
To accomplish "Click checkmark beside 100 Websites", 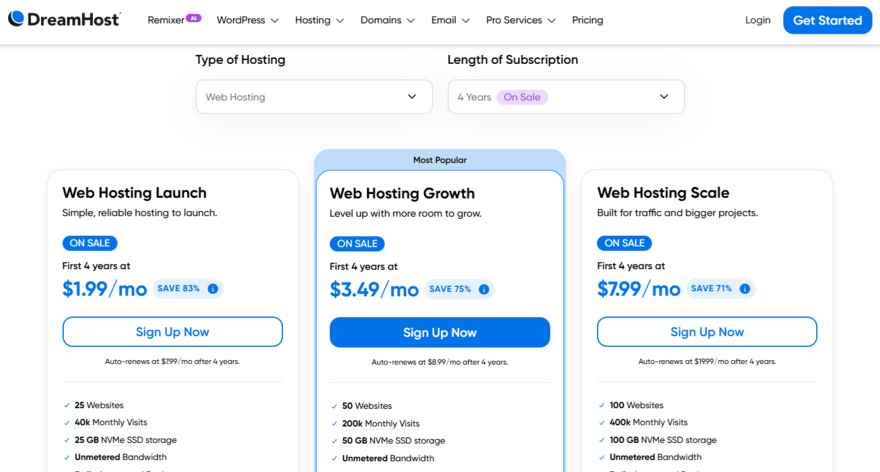I will pyautogui.click(x=602, y=405).
